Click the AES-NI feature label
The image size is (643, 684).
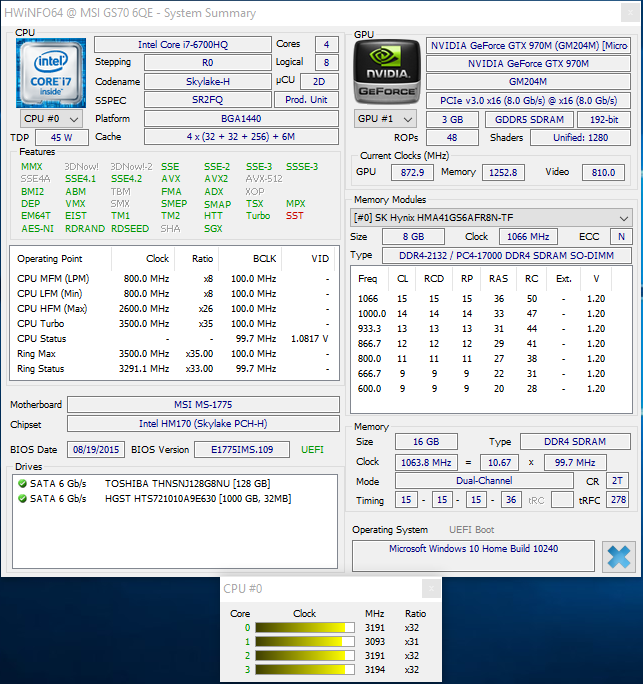pyautogui.click(x=38, y=229)
